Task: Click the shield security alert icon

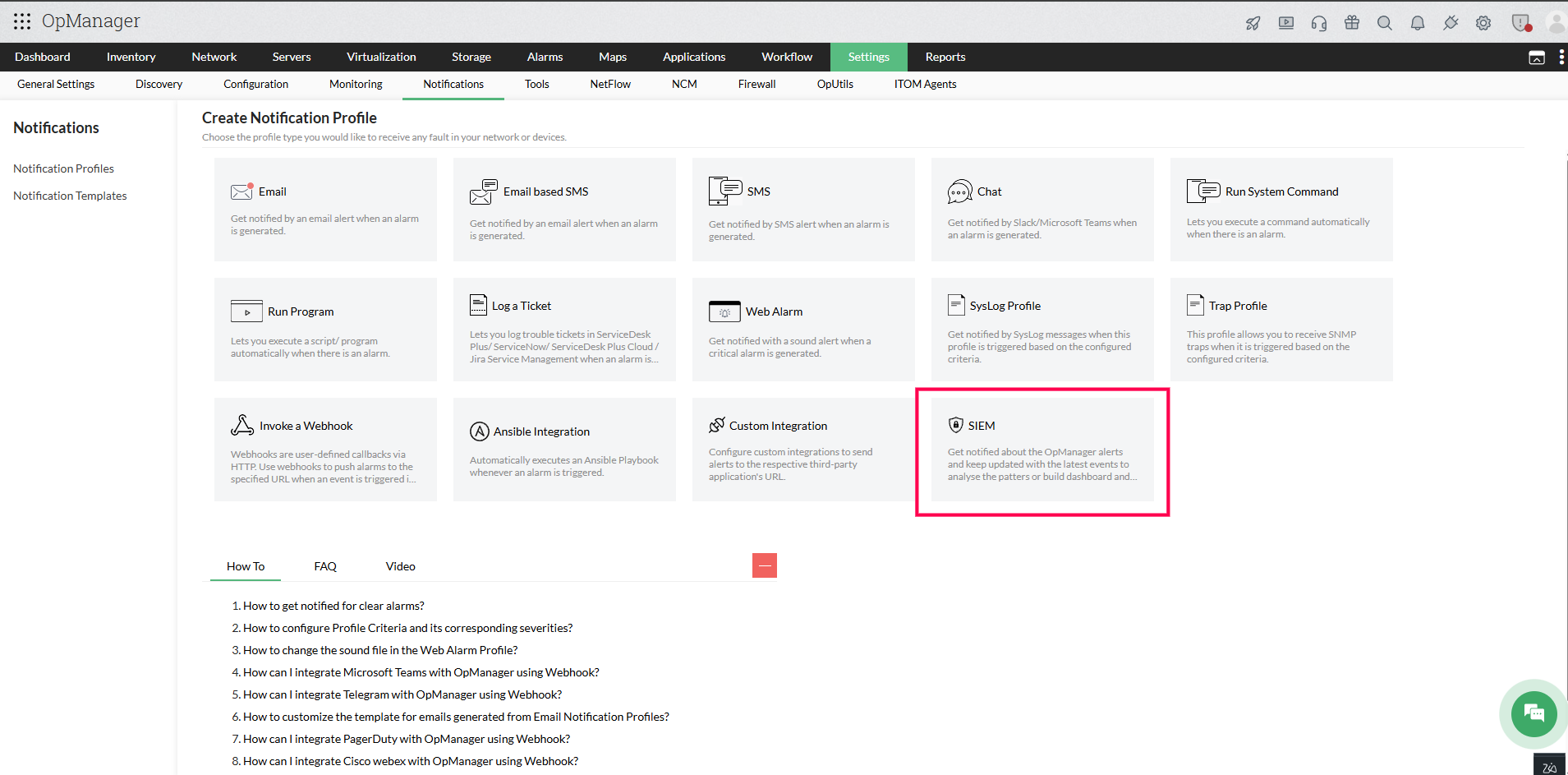Action: point(1521,23)
